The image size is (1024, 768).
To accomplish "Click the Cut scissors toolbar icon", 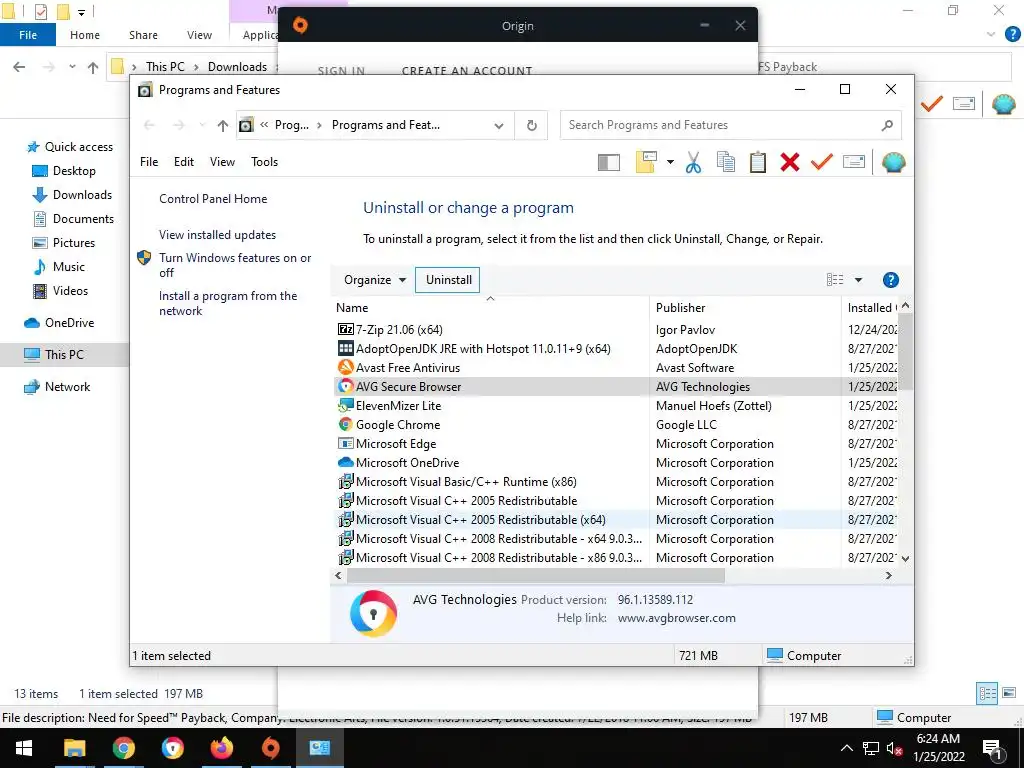I will coord(694,162).
